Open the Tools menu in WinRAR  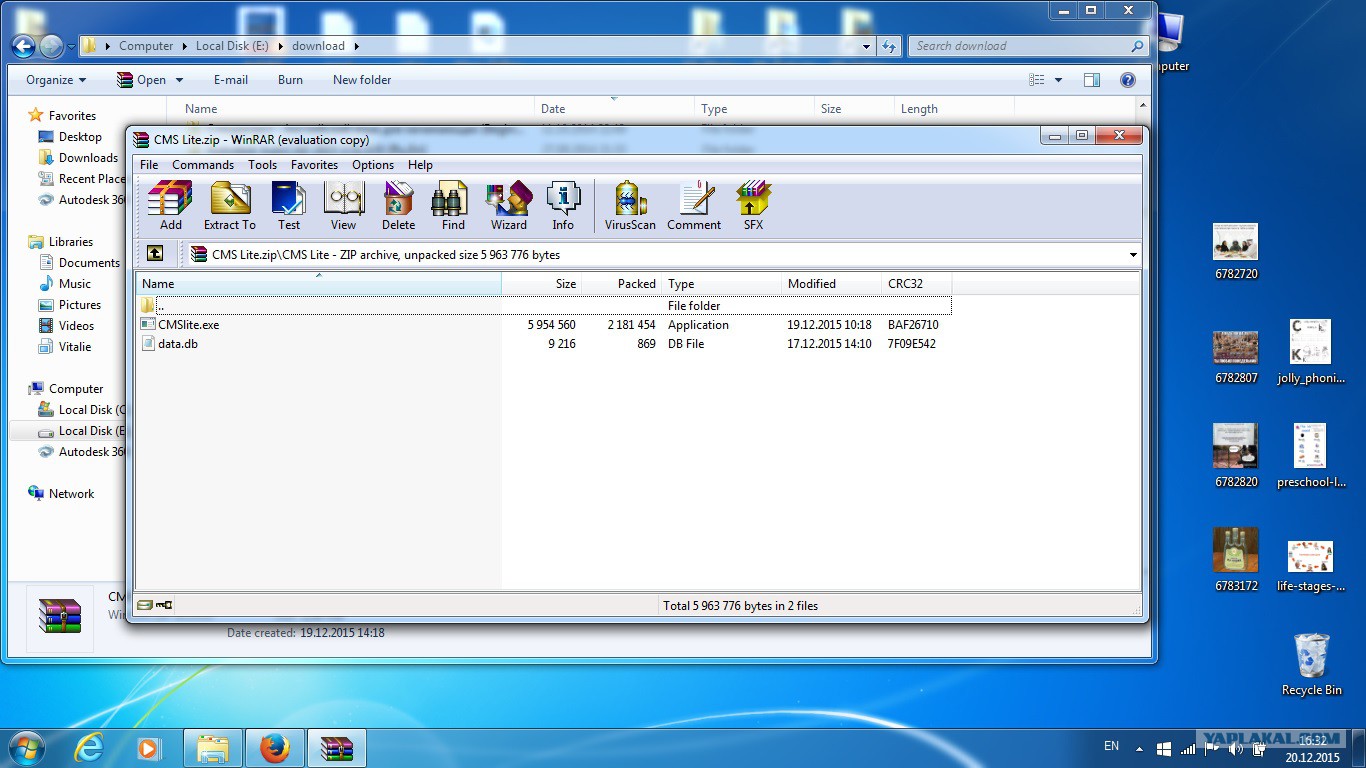(x=262, y=165)
